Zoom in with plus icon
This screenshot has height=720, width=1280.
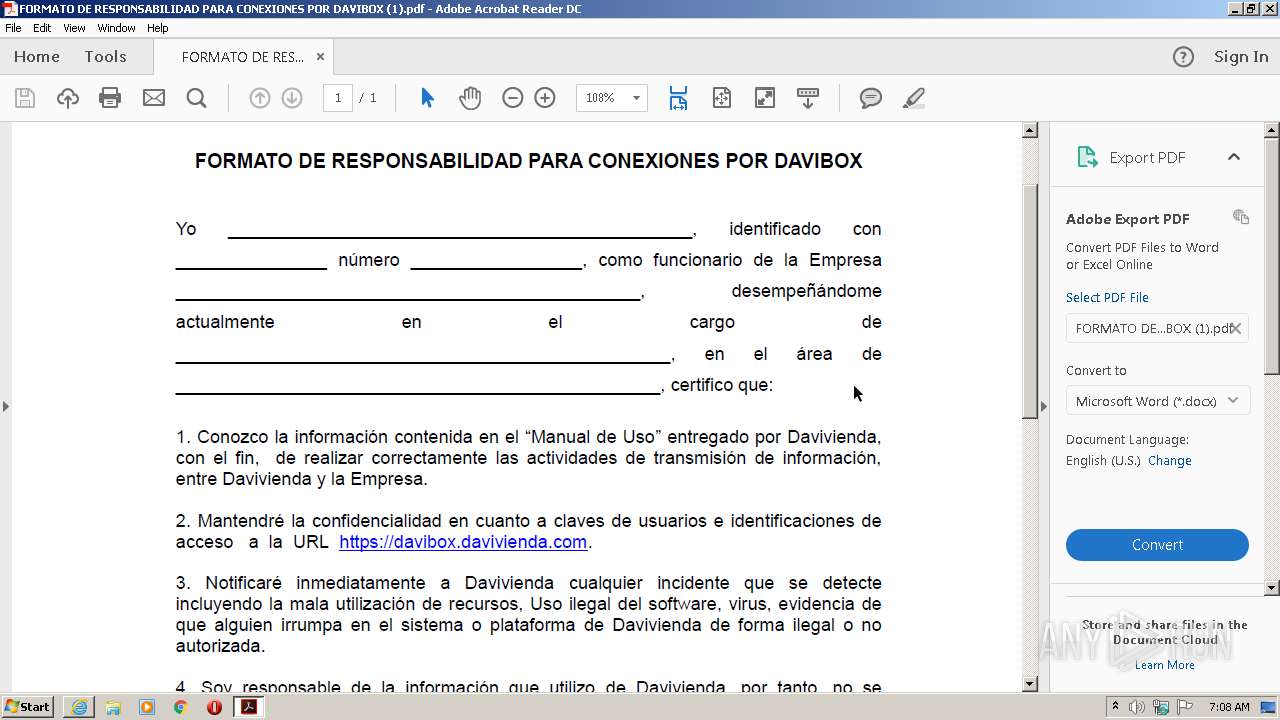pos(545,98)
